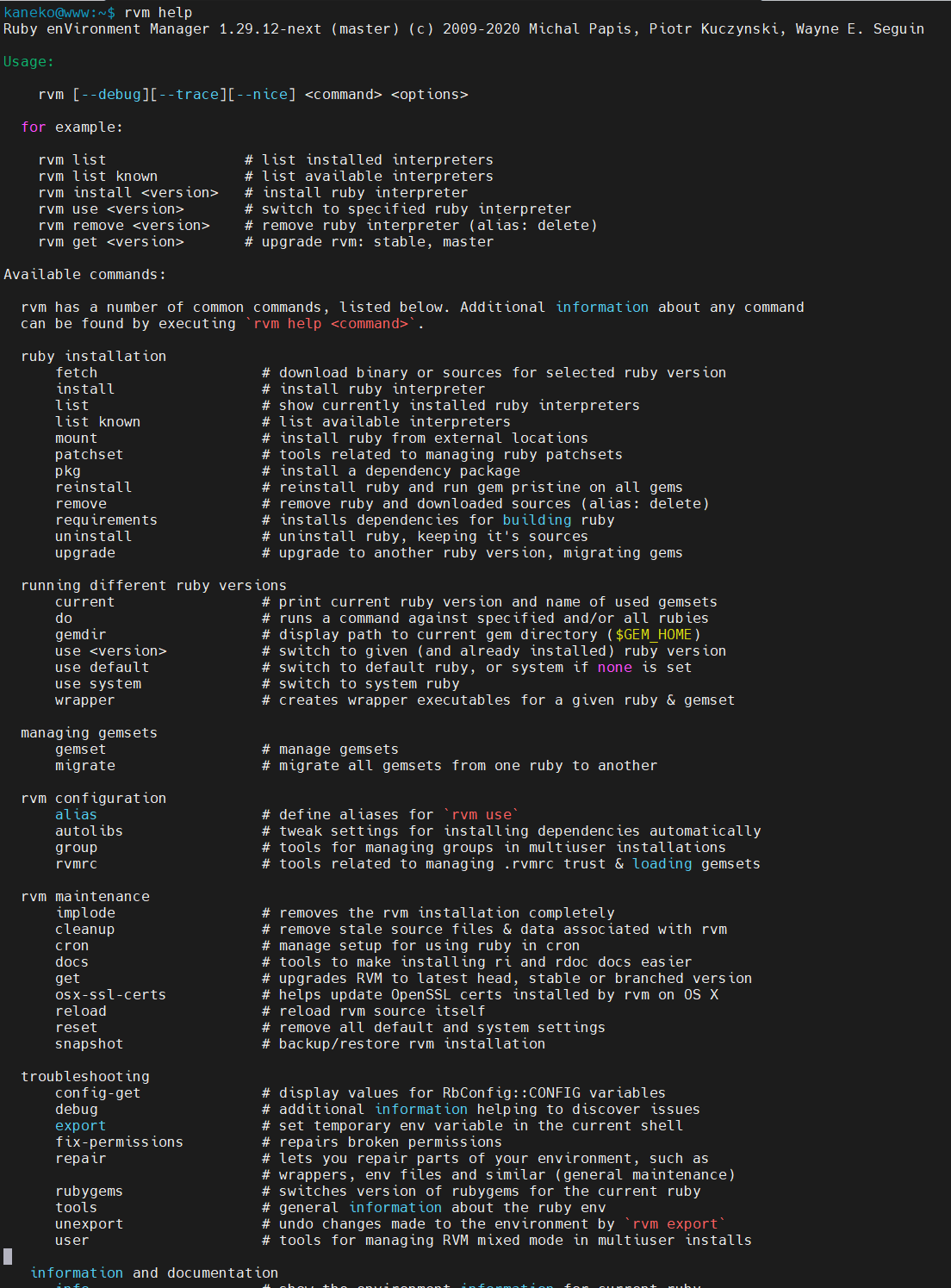Viewport: 951px width, 1288px height.
Task: Click the 'kaneko@www' prompt text
Action: click(x=47, y=12)
